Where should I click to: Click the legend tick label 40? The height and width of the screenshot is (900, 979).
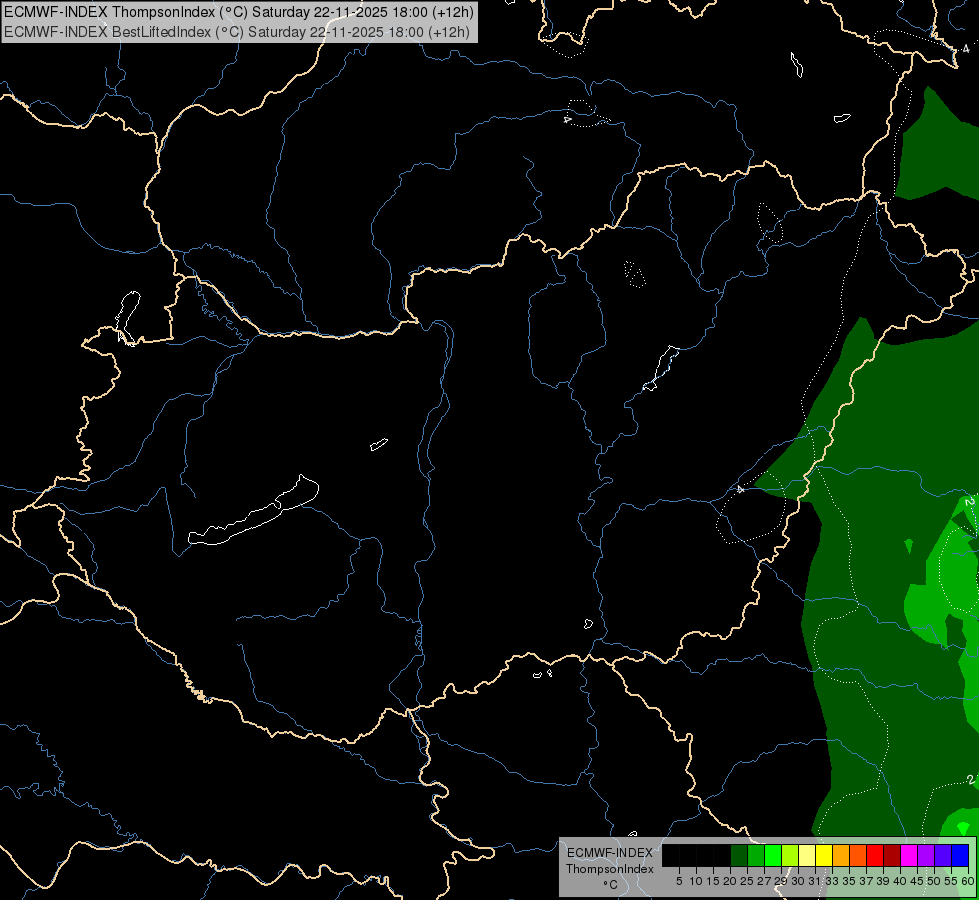[x=900, y=881]
